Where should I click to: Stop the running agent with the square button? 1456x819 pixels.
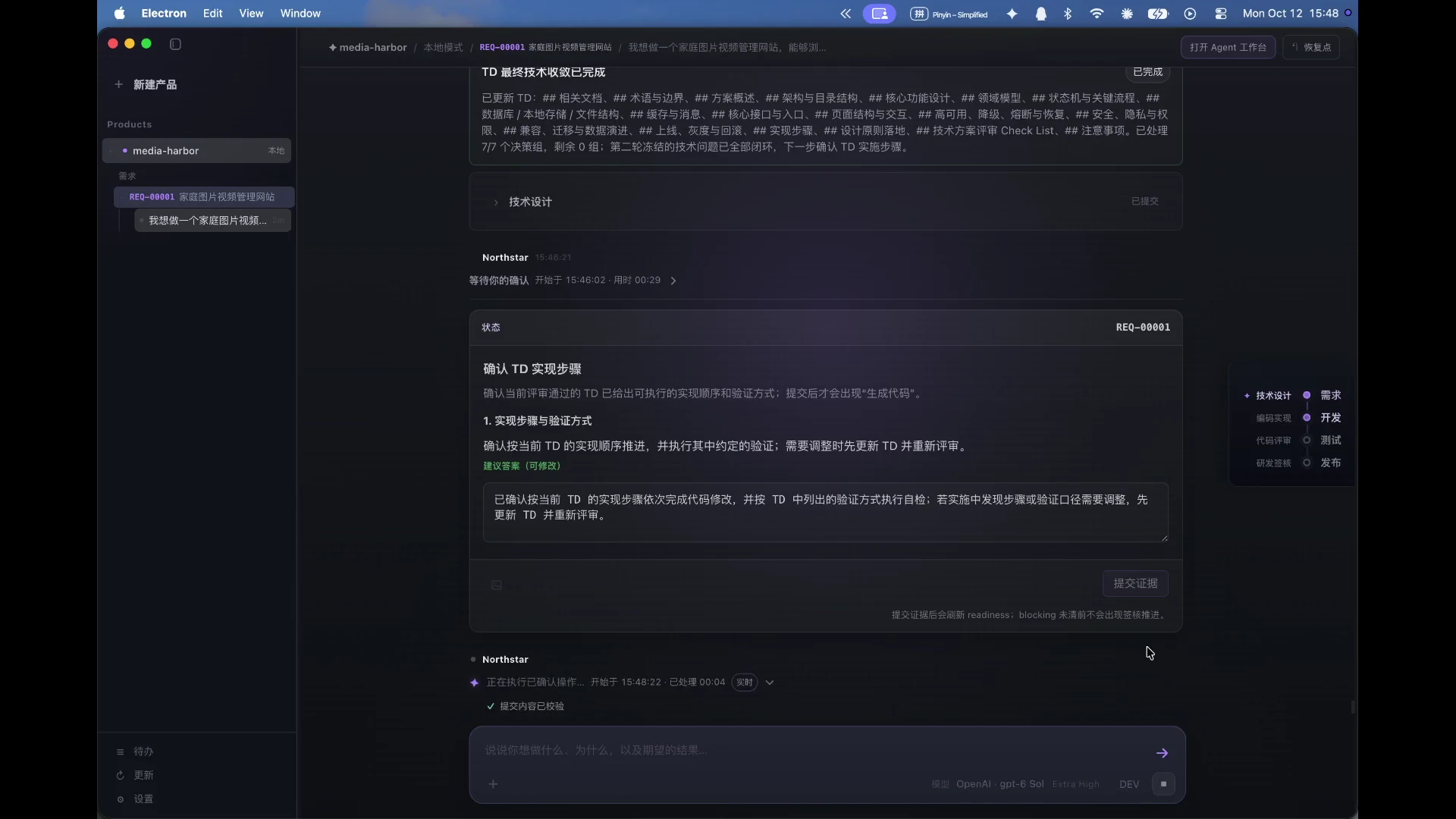click(1163, 783)
